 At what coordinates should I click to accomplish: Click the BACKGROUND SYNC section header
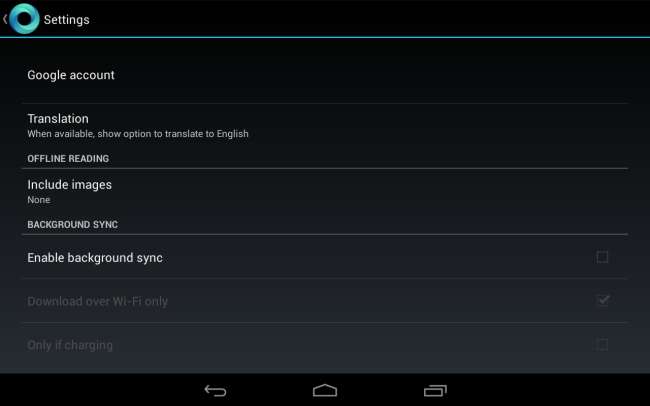pyautogui.click(x=73, y=224)
